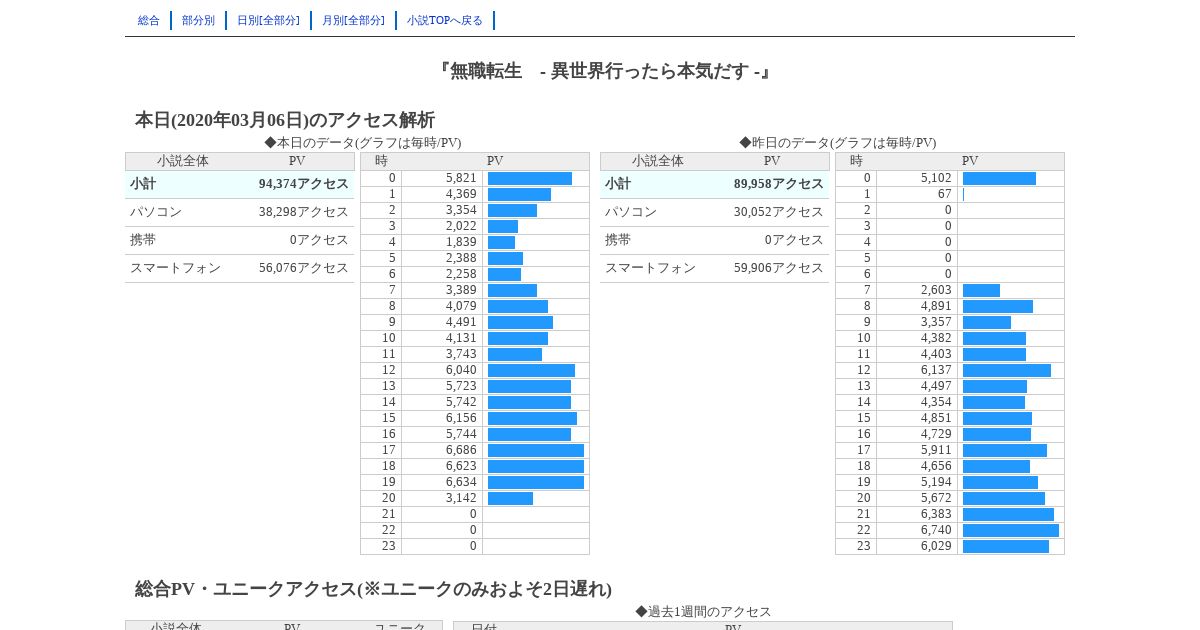Click yesterday's 22時 PV bar
The image size is (1200, 630).
[1011, 530]
